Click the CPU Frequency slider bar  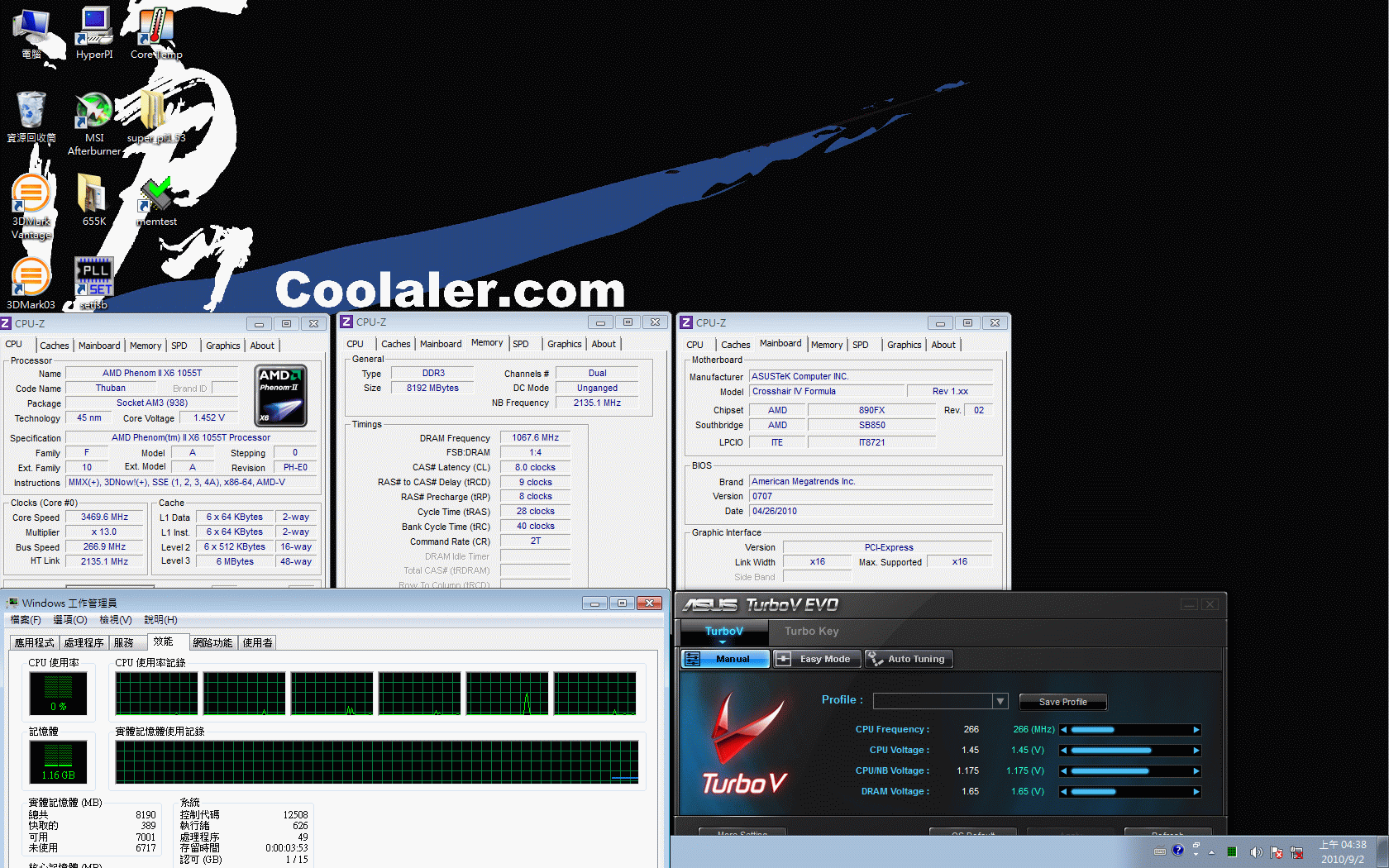coord(1130,730)
